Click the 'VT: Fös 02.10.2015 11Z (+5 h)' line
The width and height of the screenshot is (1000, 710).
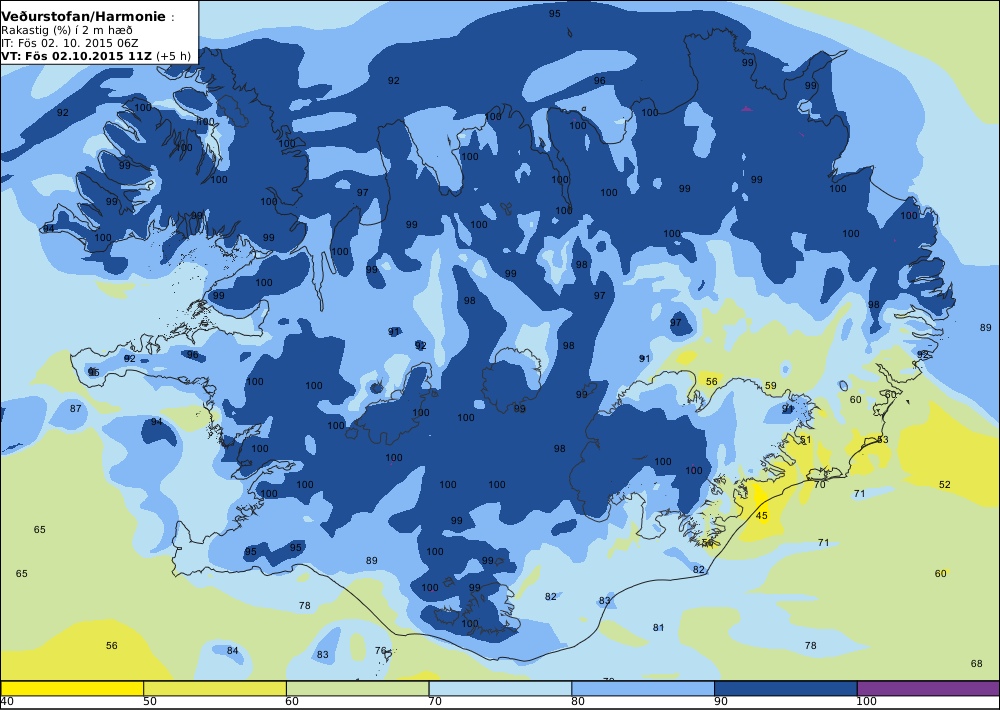tap(96, 56)
